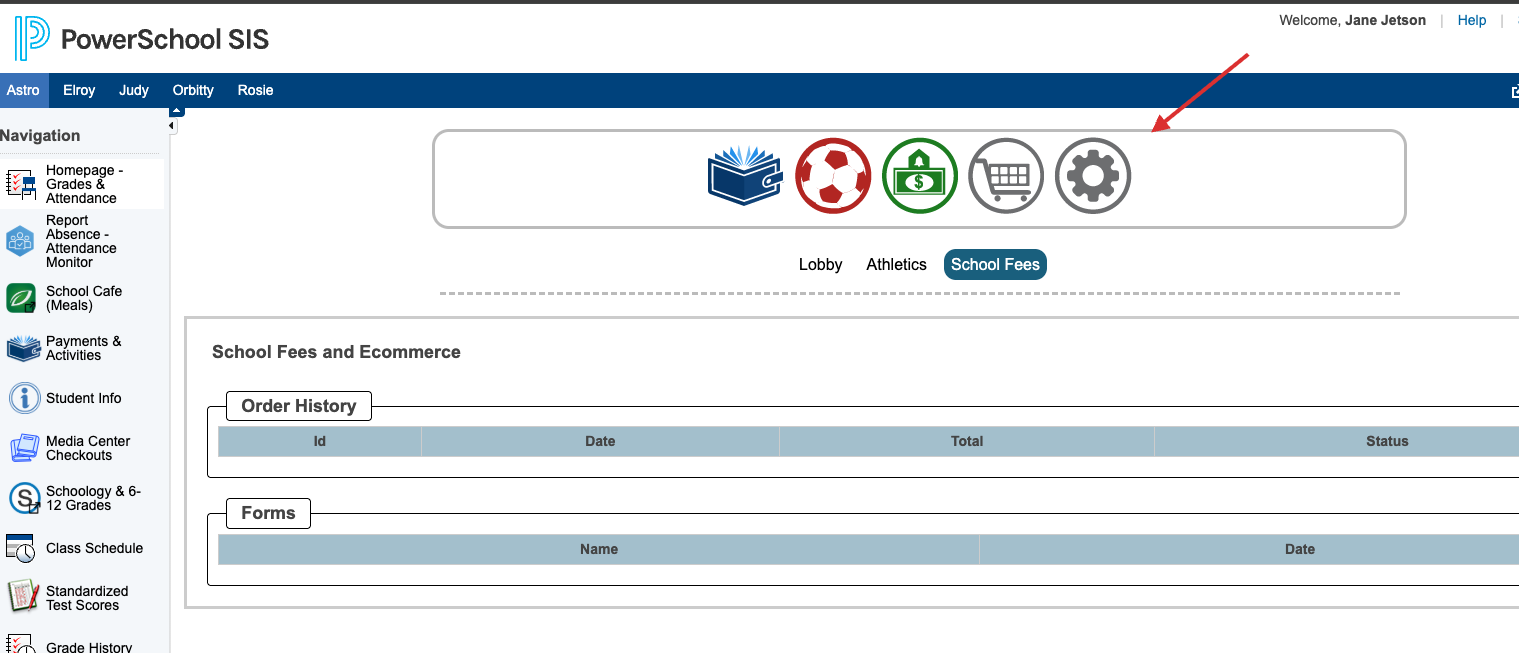
Task: Switch to the Orbitty student tab
Action: [193, 90]
